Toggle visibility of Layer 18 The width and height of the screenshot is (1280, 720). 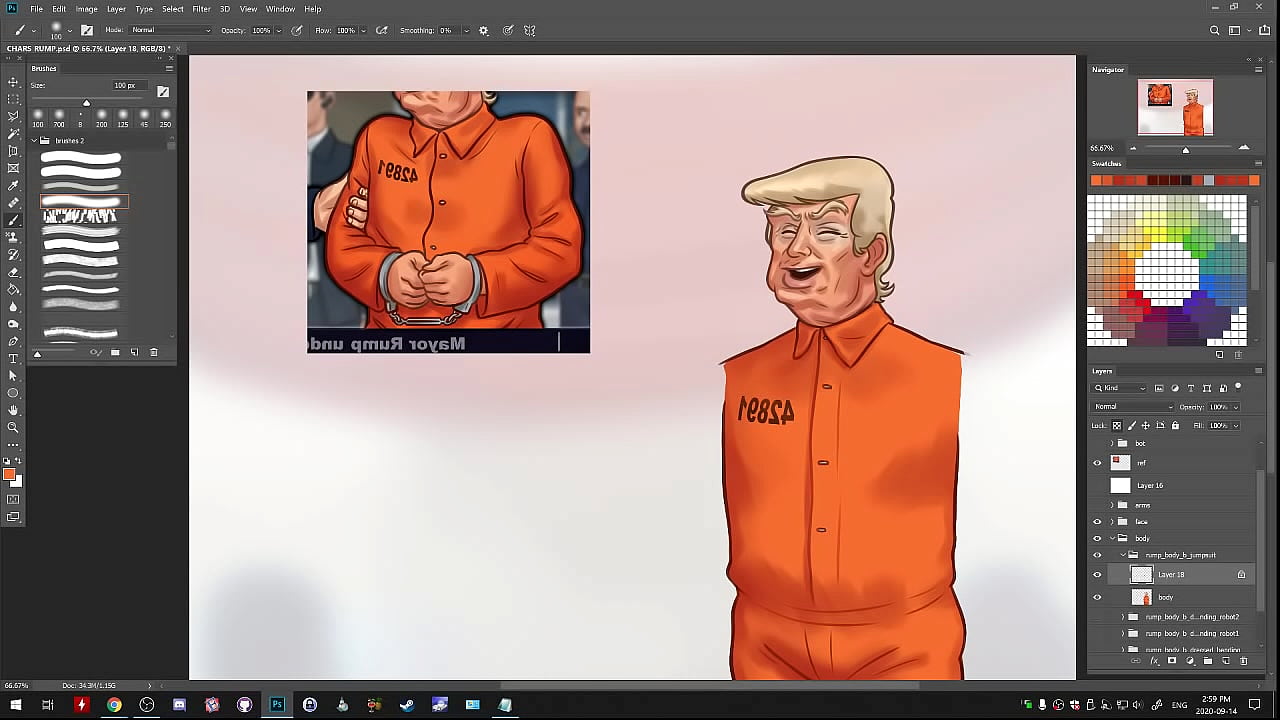(1097, 574)
